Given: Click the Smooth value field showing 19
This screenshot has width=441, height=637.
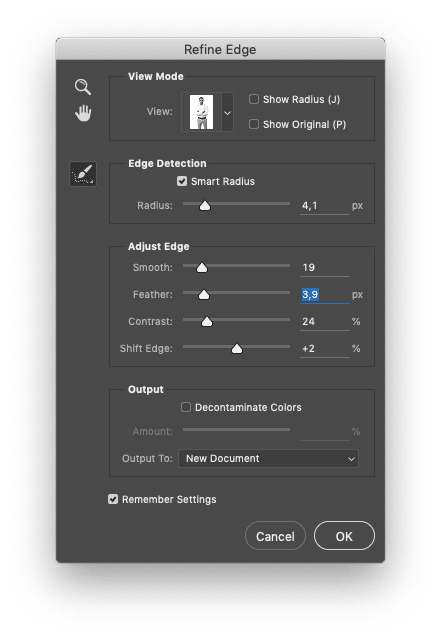Looking at the screenshot, I should tap(324, 267).
